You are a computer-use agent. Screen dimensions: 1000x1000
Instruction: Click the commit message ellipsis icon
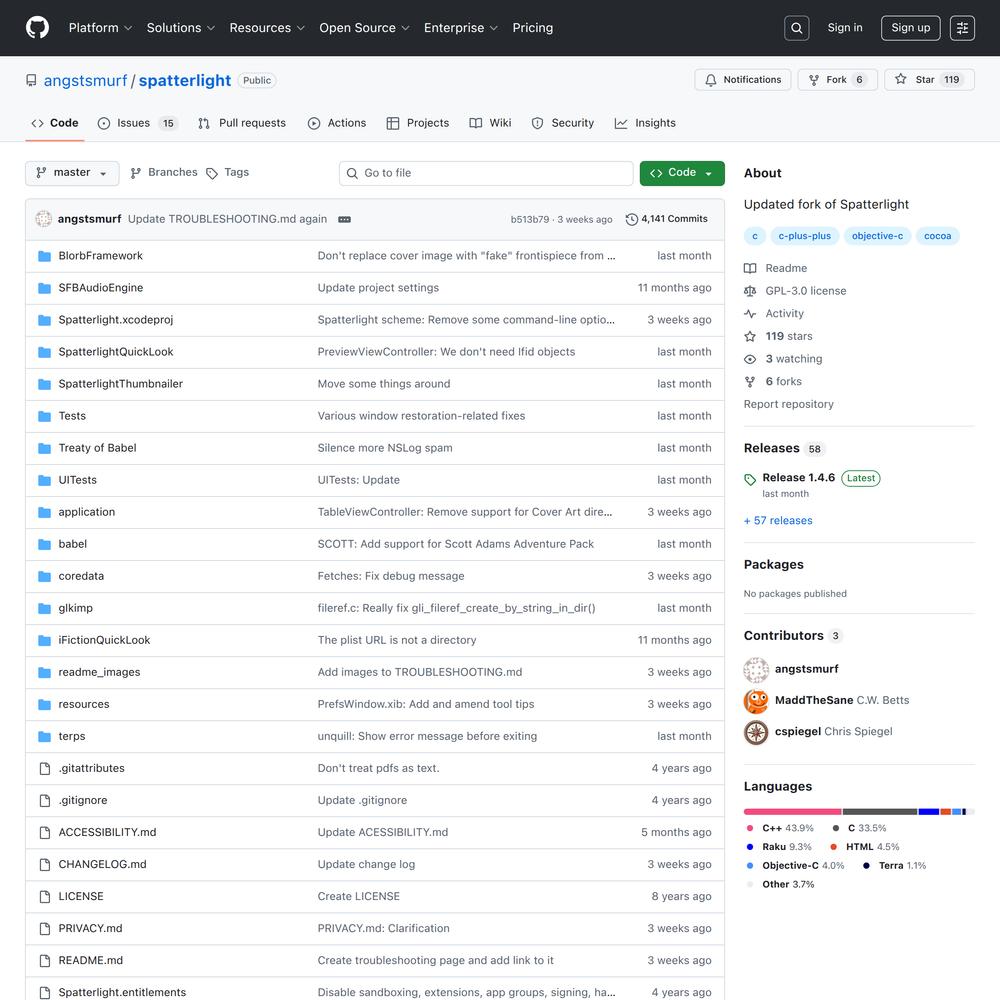[x=344, y=219]
